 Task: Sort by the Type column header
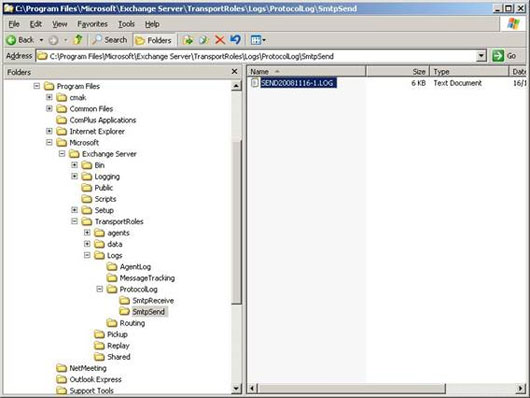point(469,71)
